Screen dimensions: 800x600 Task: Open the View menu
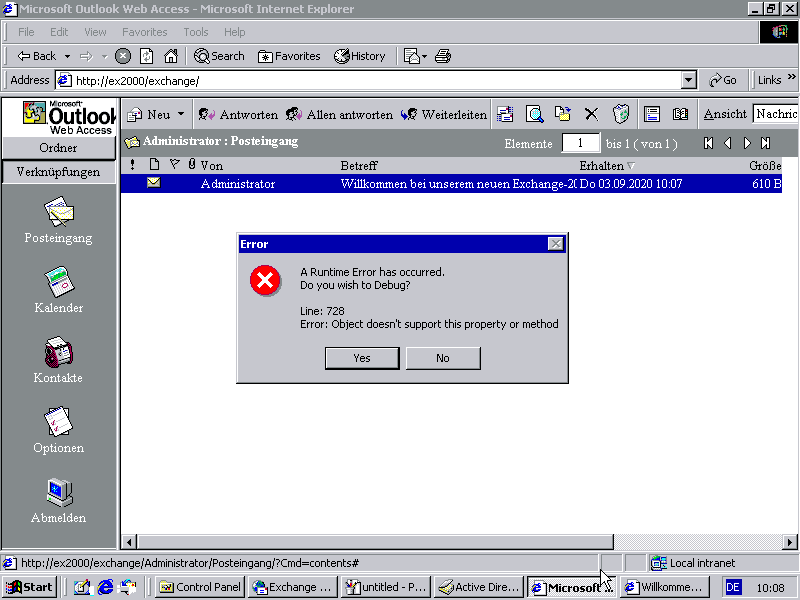[x=95, y=32]
